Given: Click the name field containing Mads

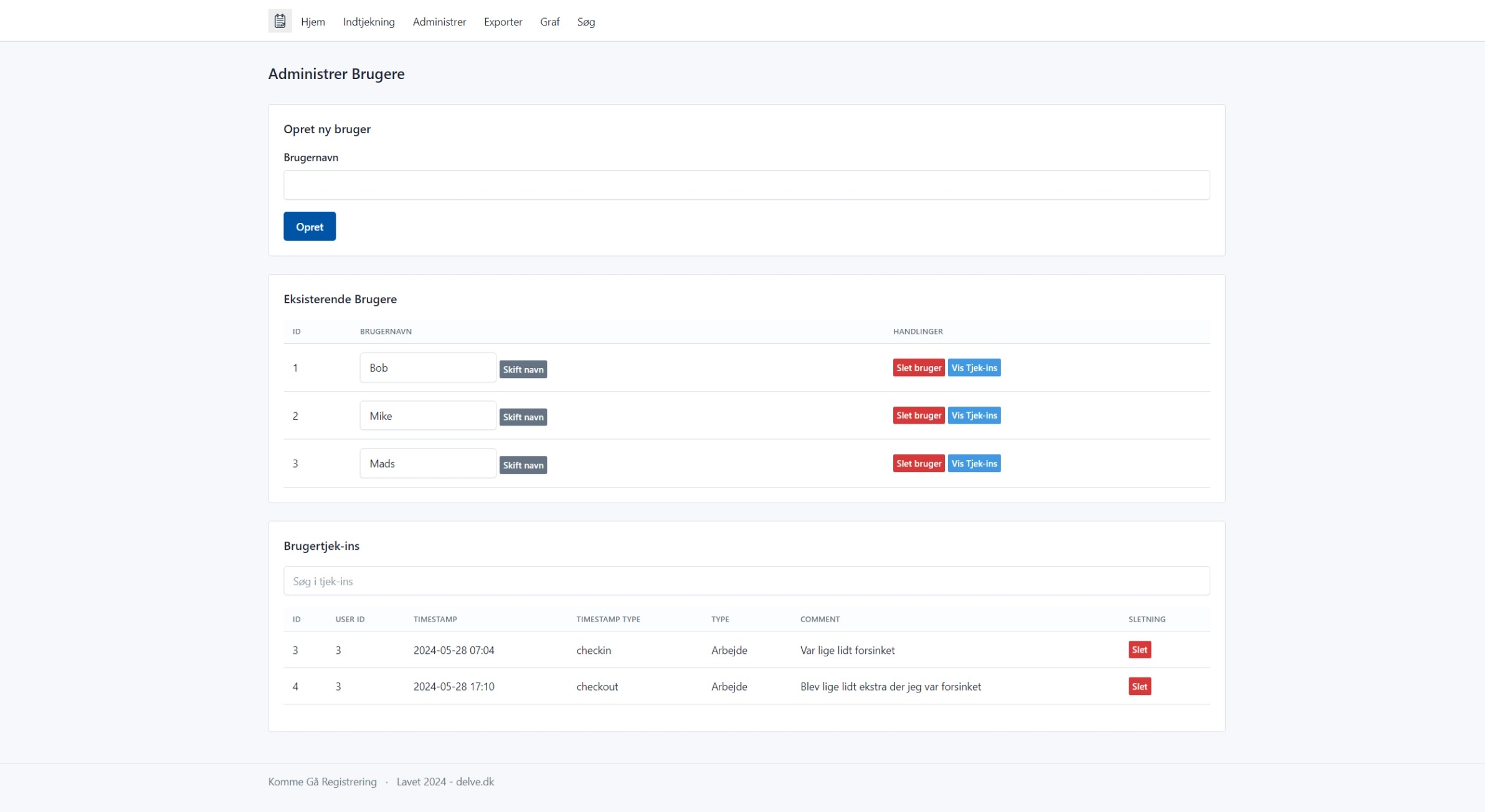Looking at the screenshot, I should [428, 463].
